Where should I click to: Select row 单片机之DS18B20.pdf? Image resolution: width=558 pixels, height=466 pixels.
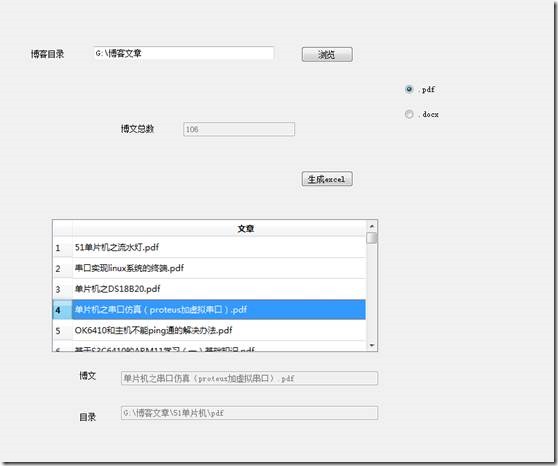click(x=219, y=289)
